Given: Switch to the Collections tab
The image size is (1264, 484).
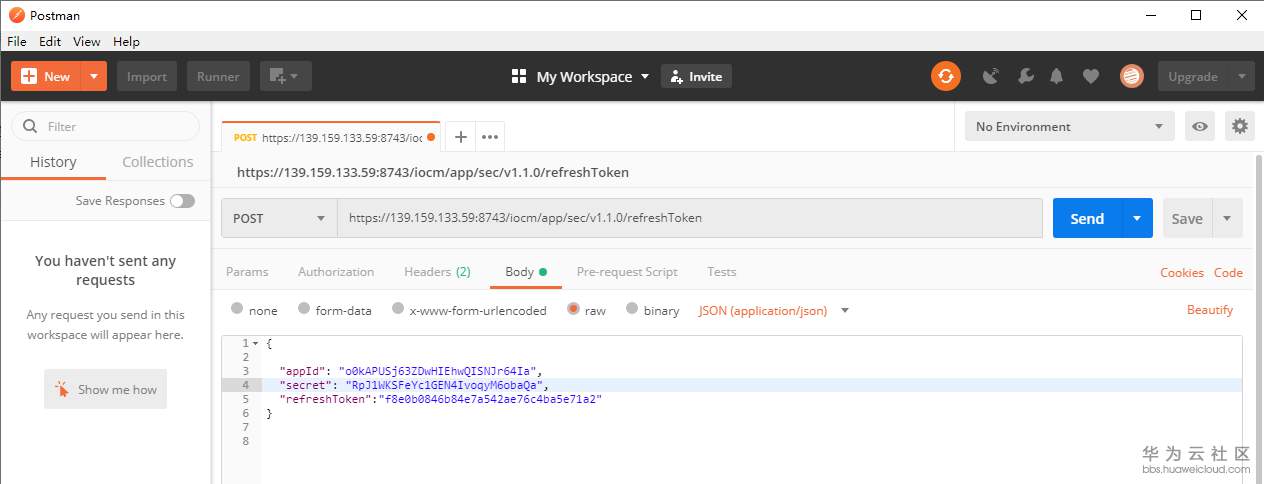Looking at the screenshot, I should coord(158,162).
